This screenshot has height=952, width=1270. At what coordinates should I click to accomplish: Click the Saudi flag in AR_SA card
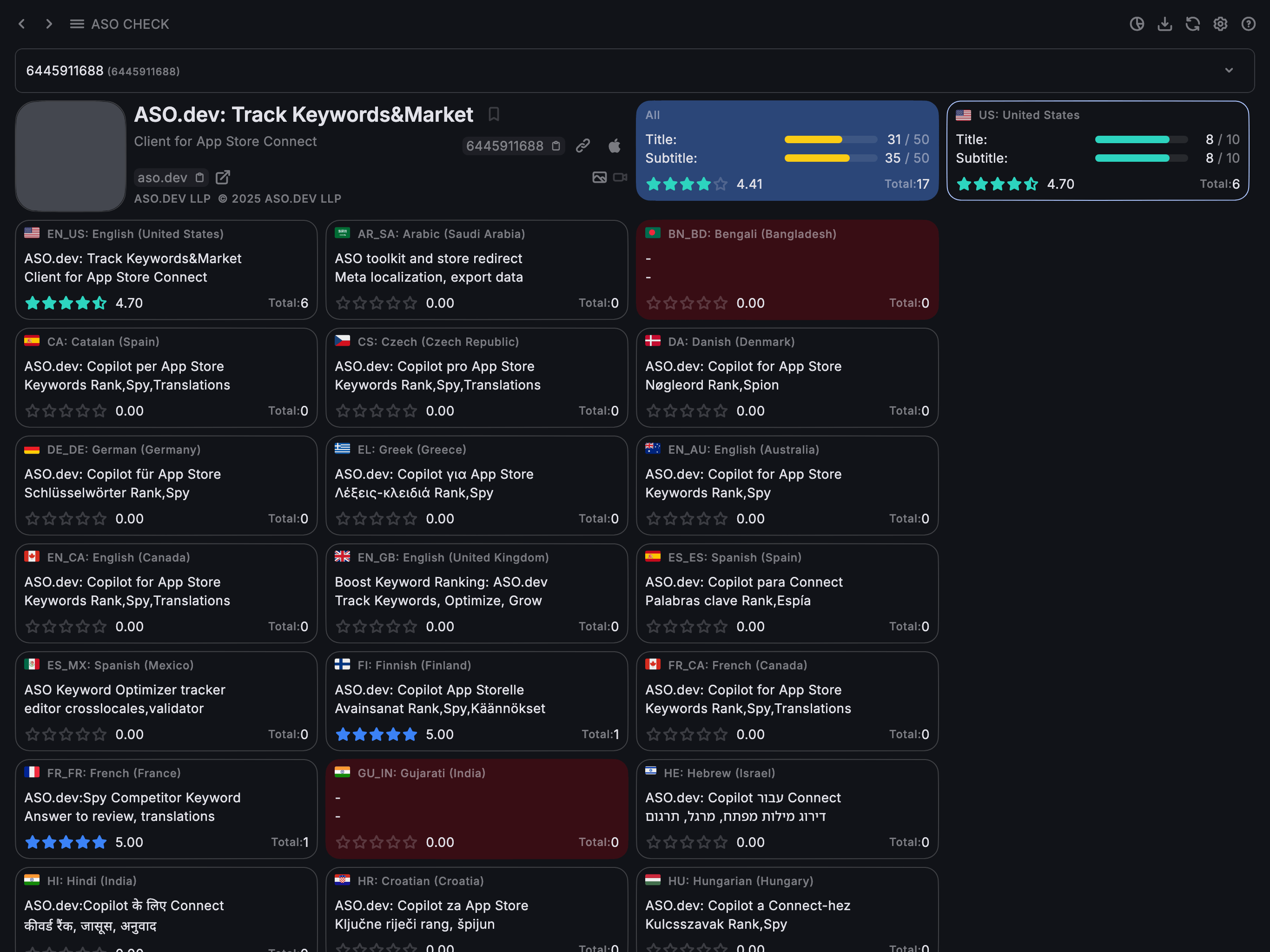pyautogui.click(x=343, y=233)
